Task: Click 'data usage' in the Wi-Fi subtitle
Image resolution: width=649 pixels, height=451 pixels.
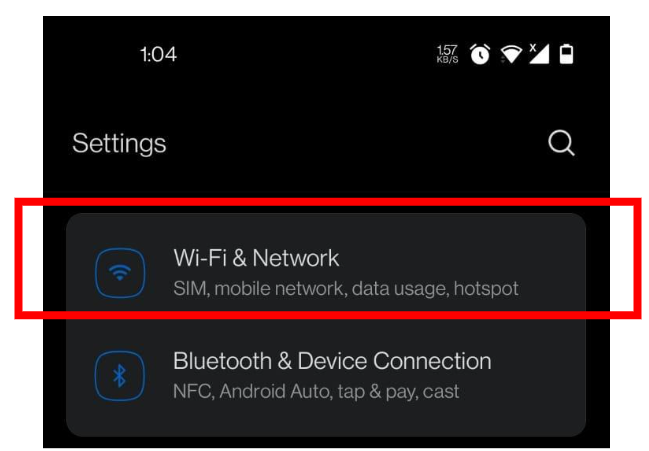Action: 400,289
